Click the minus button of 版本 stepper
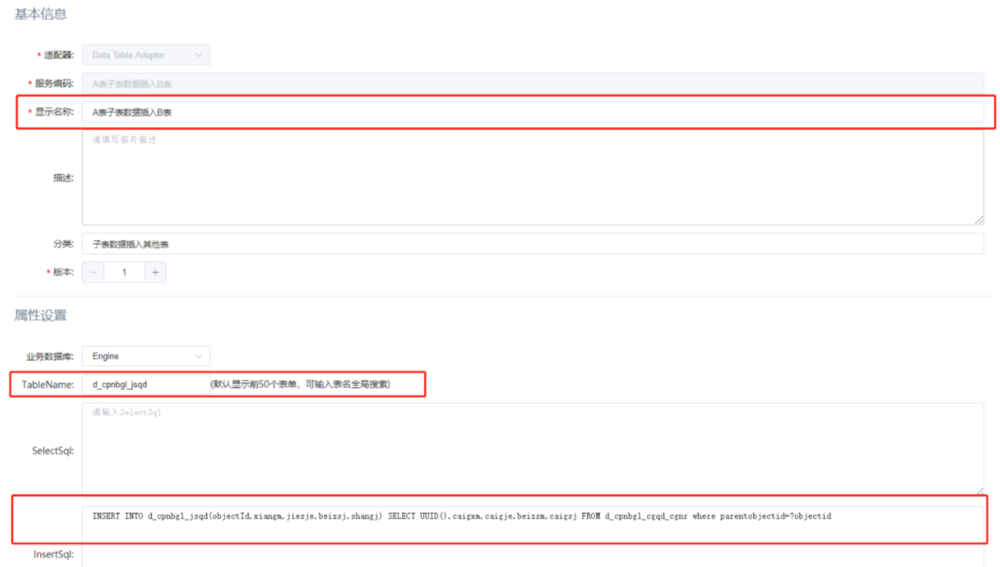1000x567 pixels. 92,272
